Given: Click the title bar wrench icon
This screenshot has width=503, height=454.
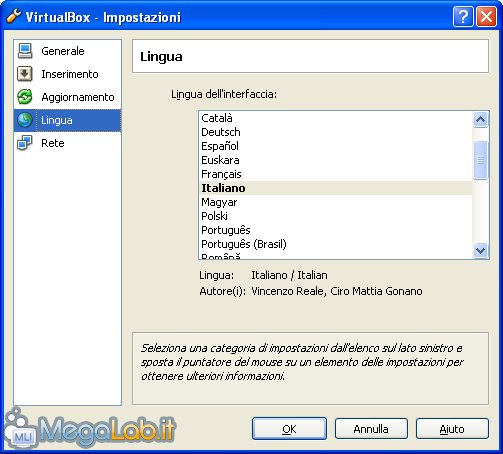Looking at the screenshot, I should (14, 16).
